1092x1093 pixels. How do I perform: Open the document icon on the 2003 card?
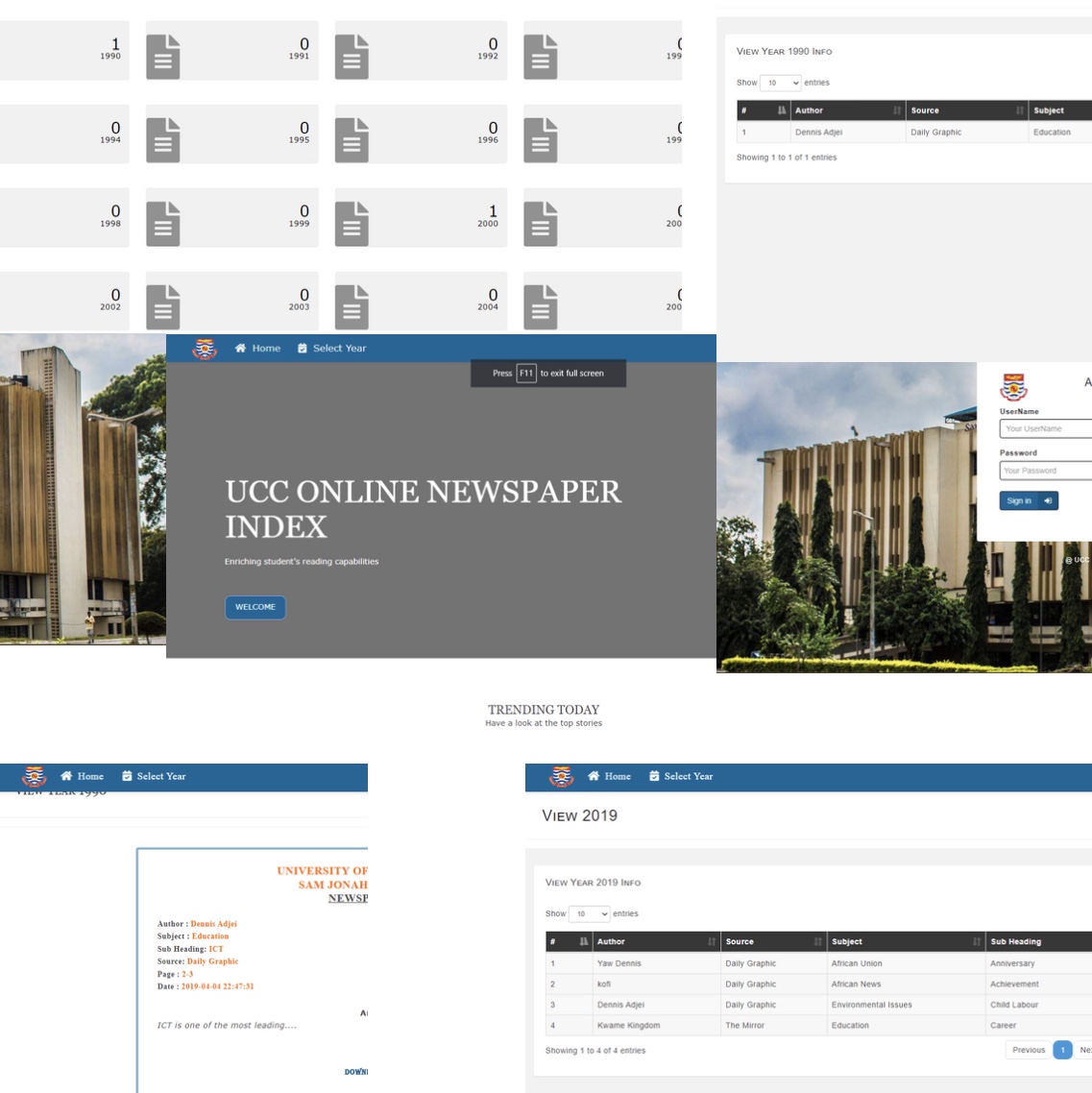click(x=163, y=306)
